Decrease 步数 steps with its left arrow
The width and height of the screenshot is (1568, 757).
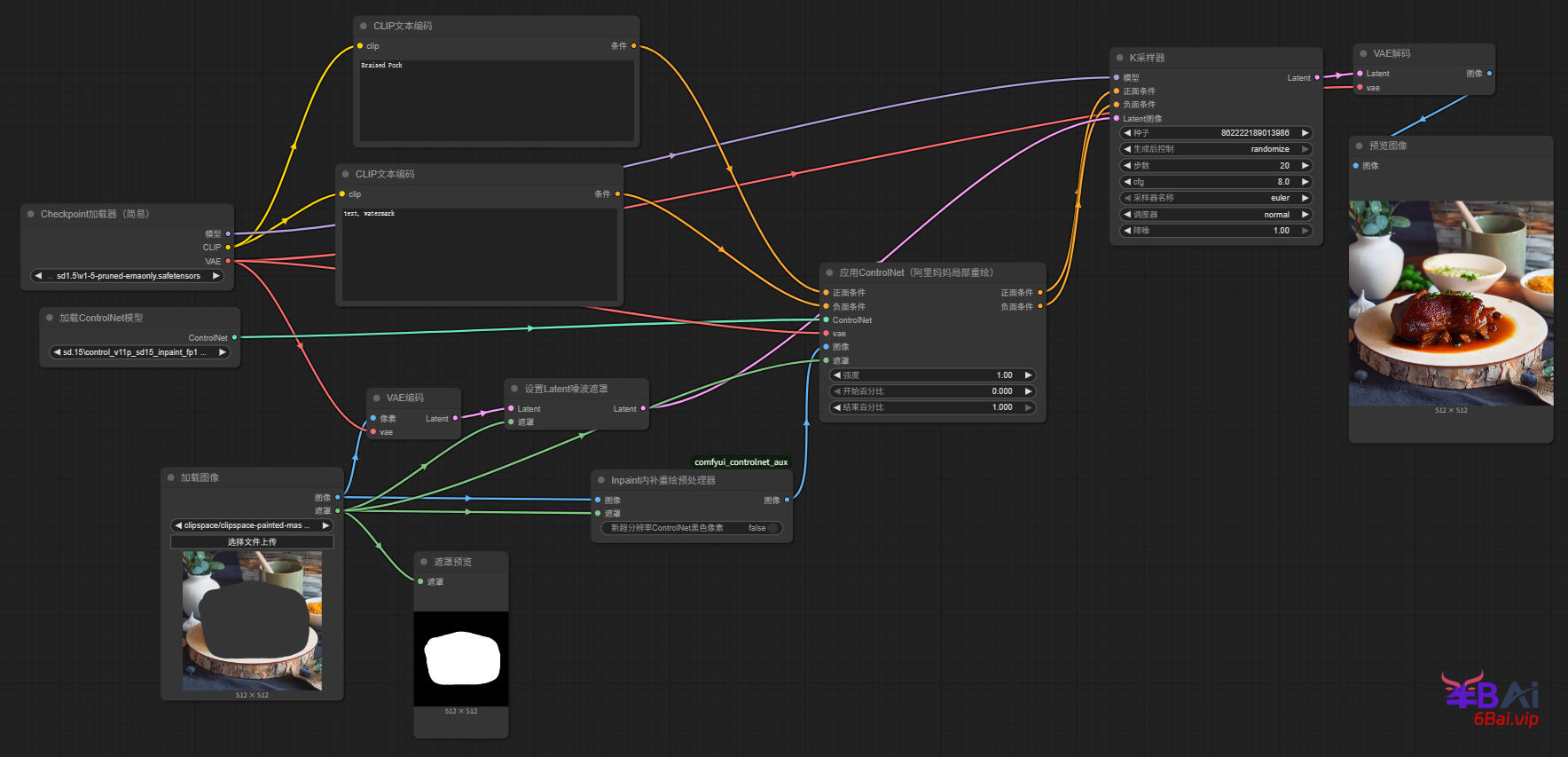(1127, 166)
